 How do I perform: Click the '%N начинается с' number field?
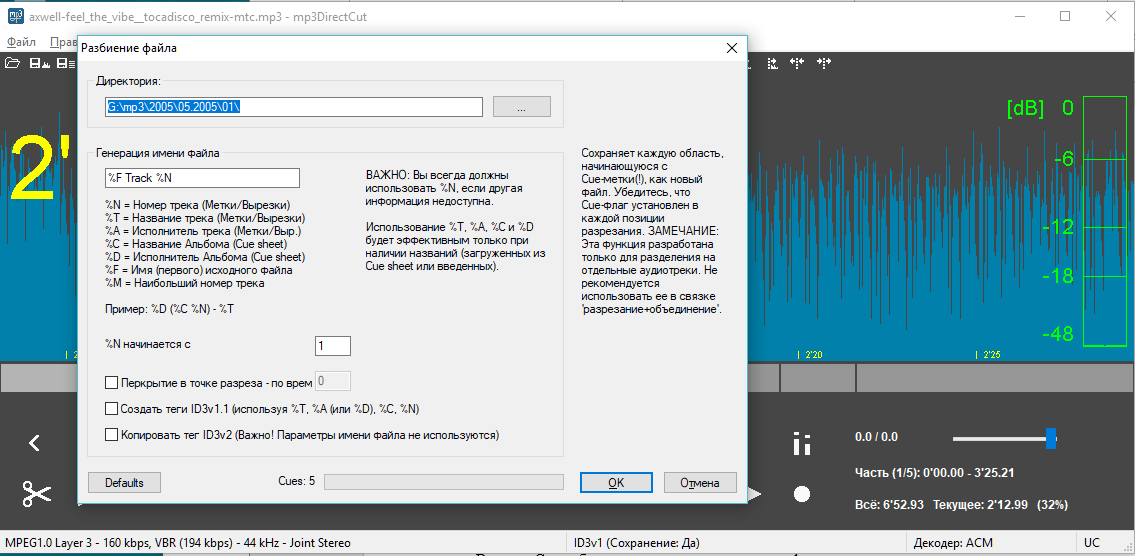click(332, 345)
